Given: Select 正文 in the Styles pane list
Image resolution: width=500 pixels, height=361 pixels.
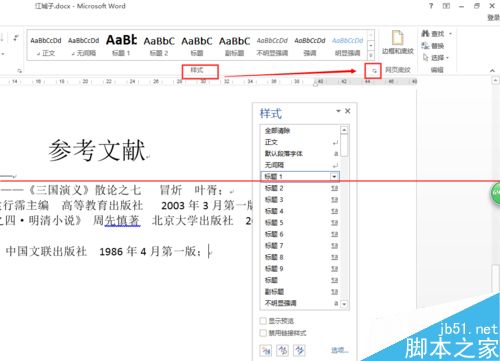Looking at the screenshot, I should (300, 142).
